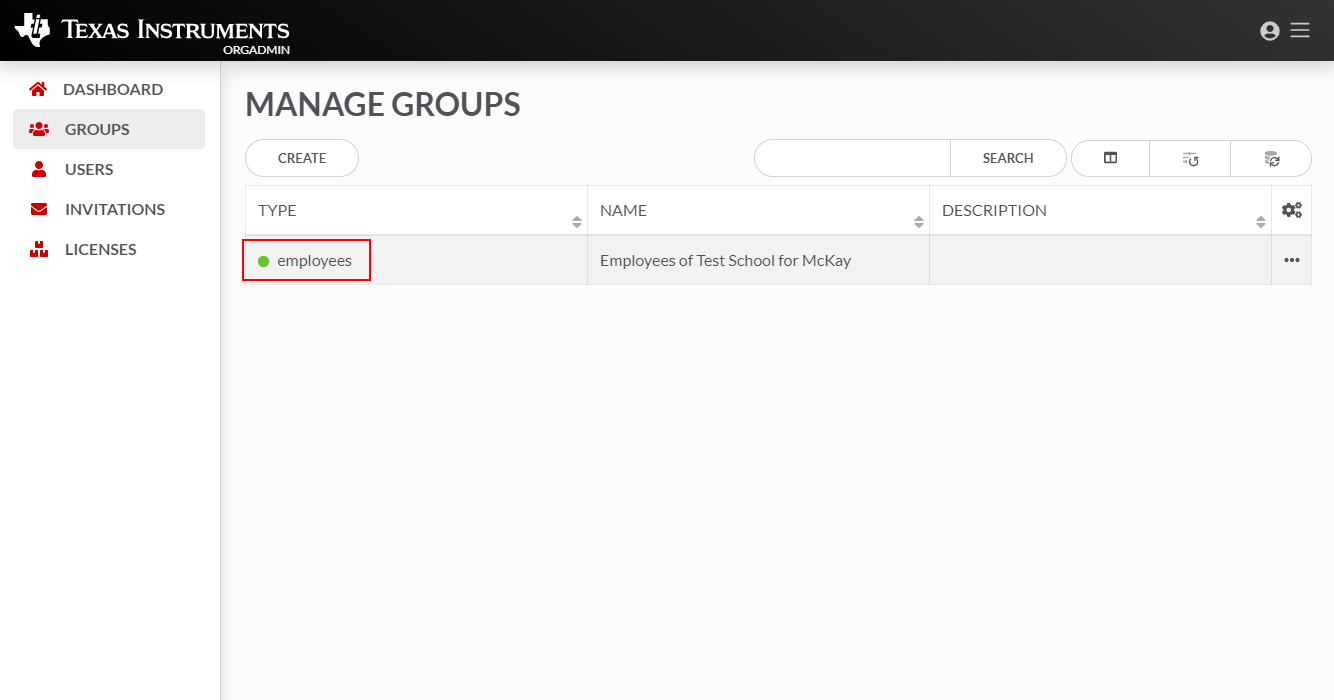The image size is (1334, 700).
Task: Click the red house Dashboard icon
Action: point(38,89)
